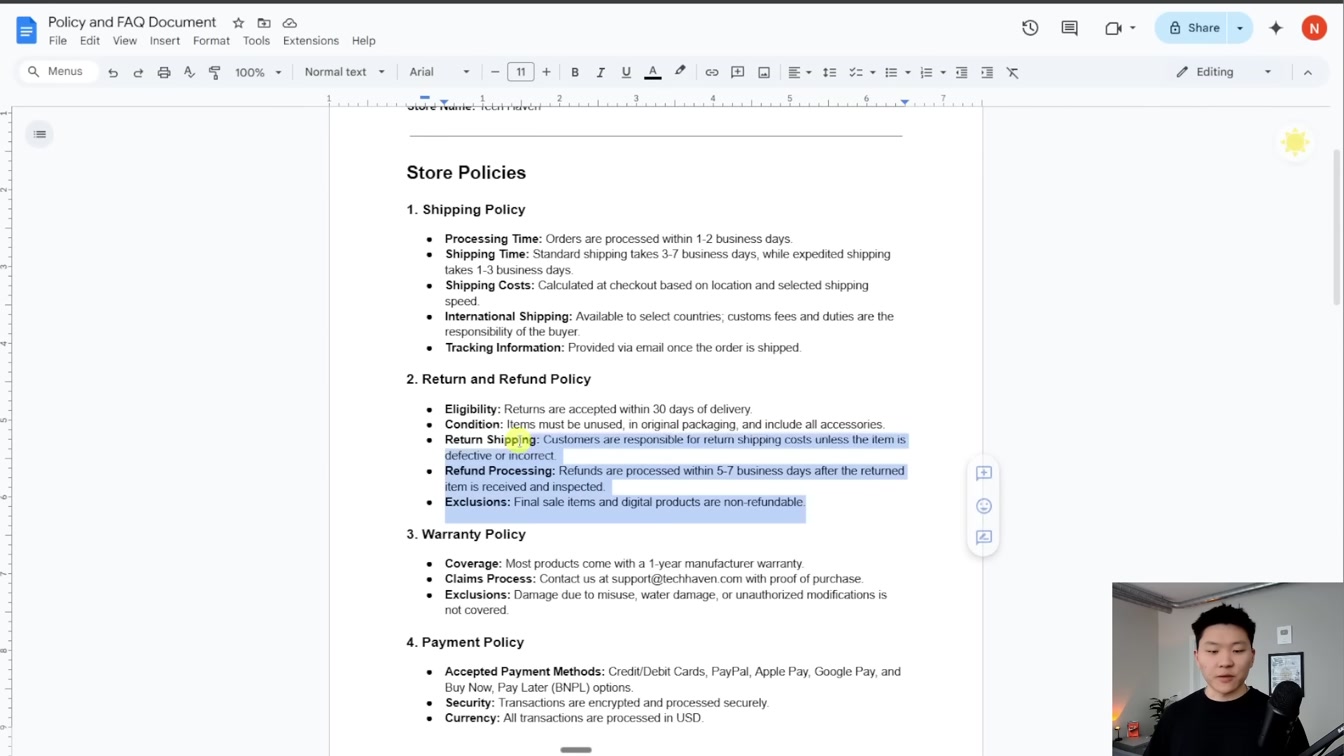Decrease font size with minus button
Screen dimensions: 1344x756
pos(495,72)
